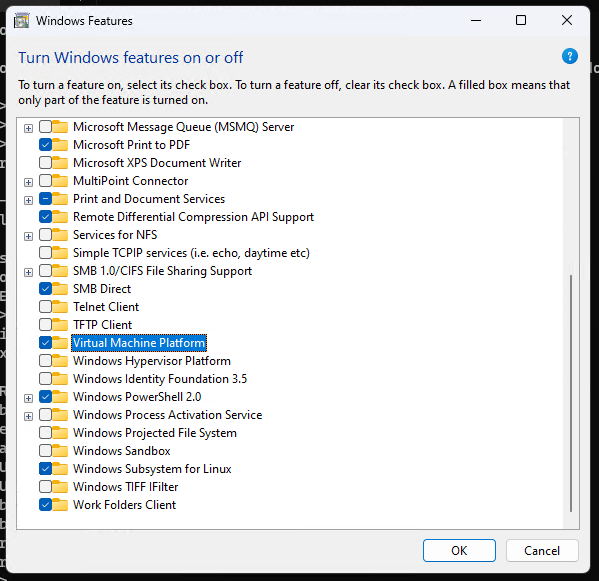Select the Virtual Machine Platform item
The height and width of the screenshot is (581, 599).
click(139, 343)
